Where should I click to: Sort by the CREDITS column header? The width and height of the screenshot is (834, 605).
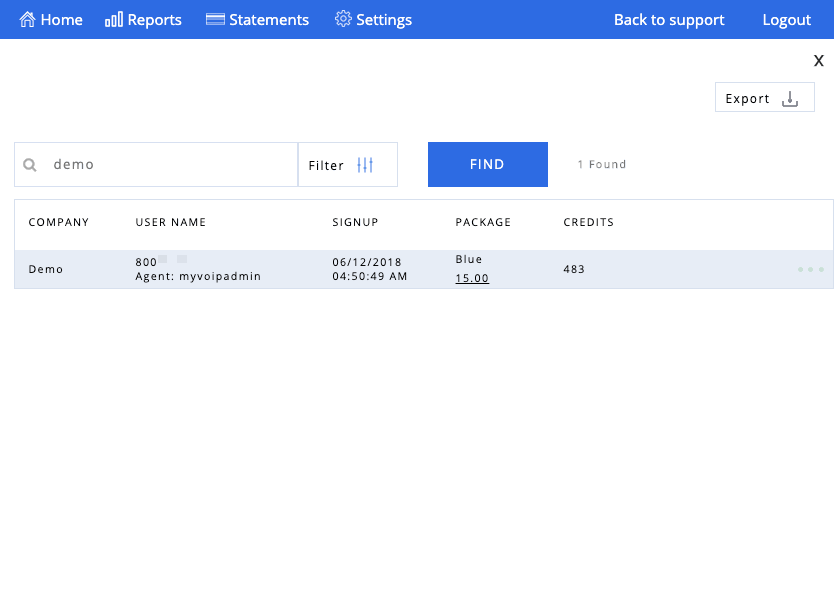[x=588, y=222]
